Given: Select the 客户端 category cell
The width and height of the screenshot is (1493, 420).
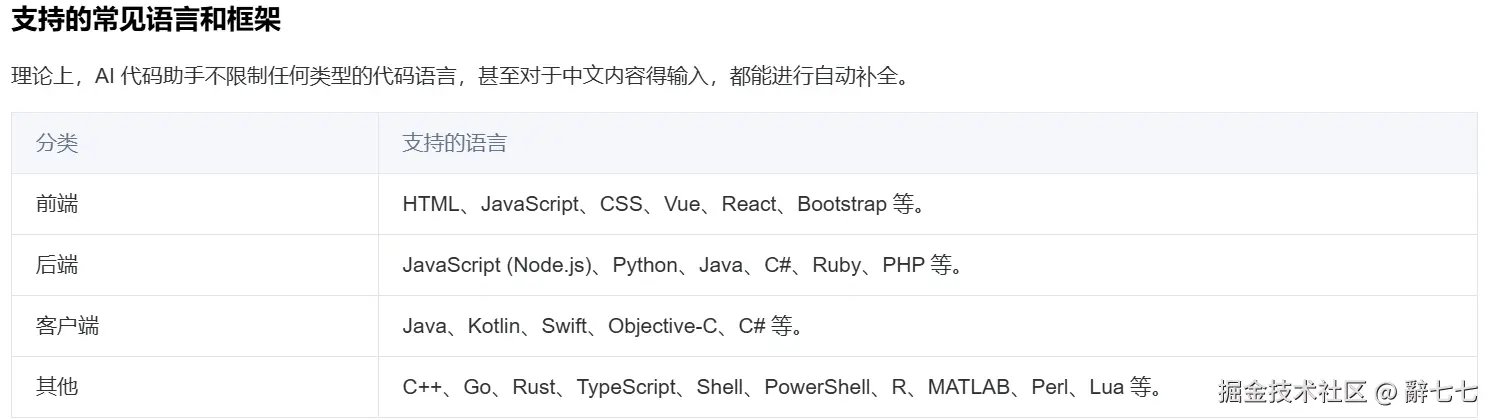Looking at the screenshot, I should coord(67,326).
